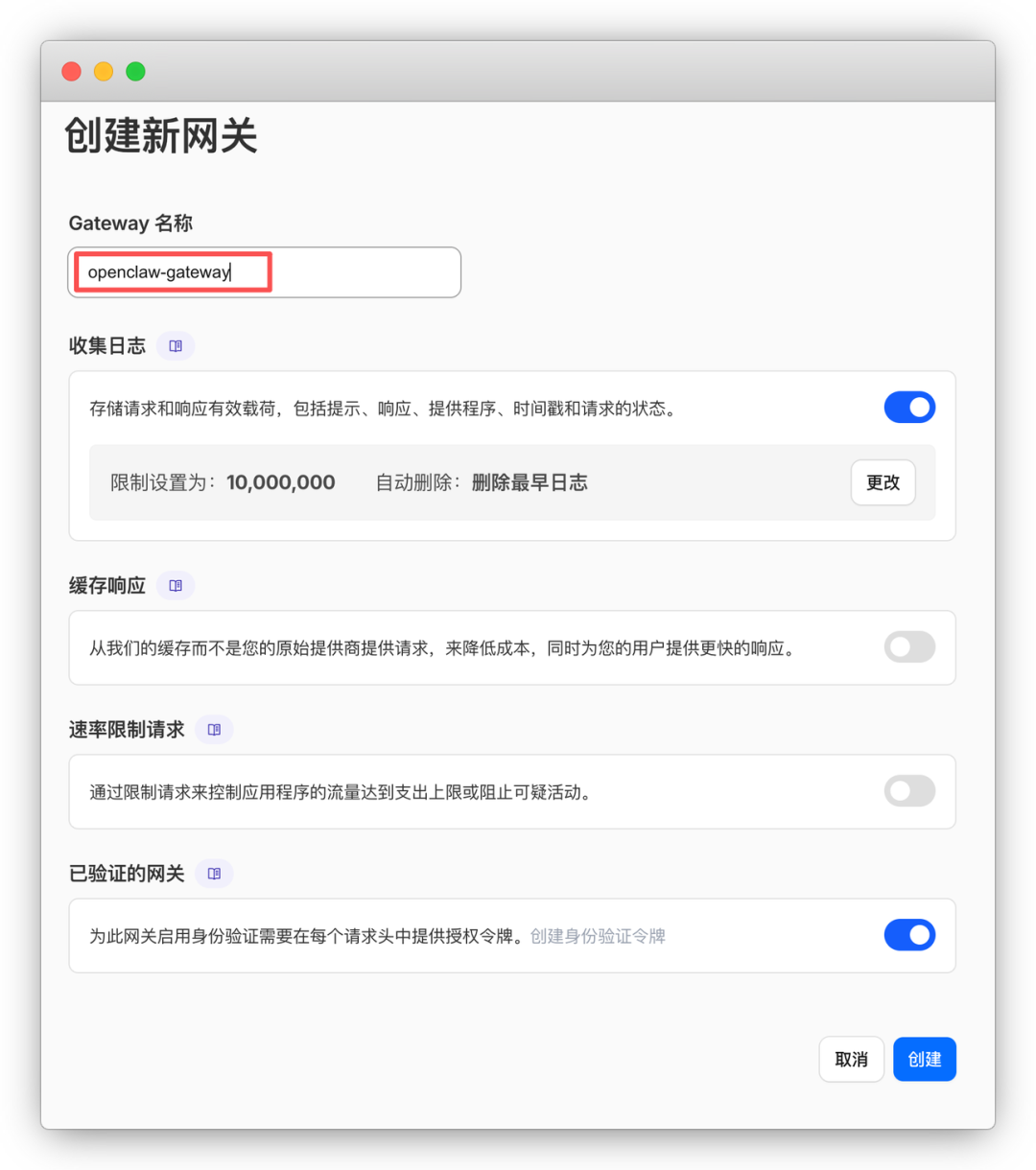Click the open-book icon next to 缓存响应
This screenshot has height=1170, width=1036.
pos(176,585)
